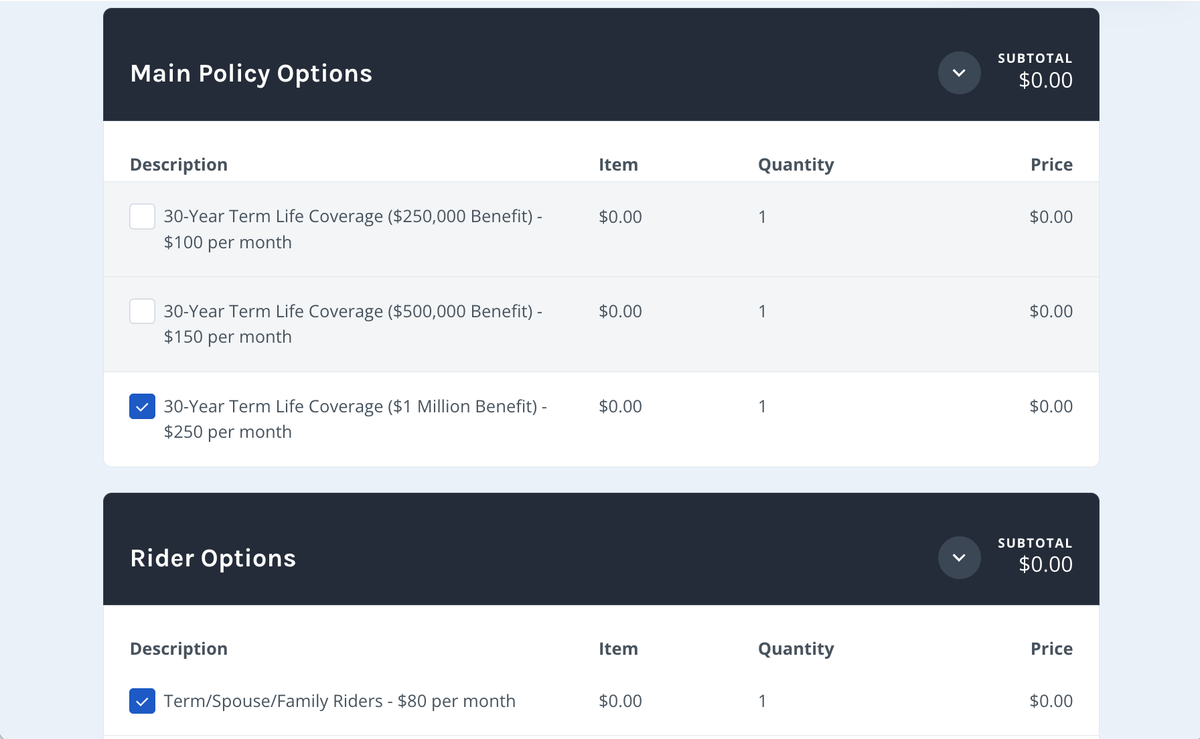1200x739 pixels.
Task: Click Item column header in Main Policy table
Action: point(618,165)
